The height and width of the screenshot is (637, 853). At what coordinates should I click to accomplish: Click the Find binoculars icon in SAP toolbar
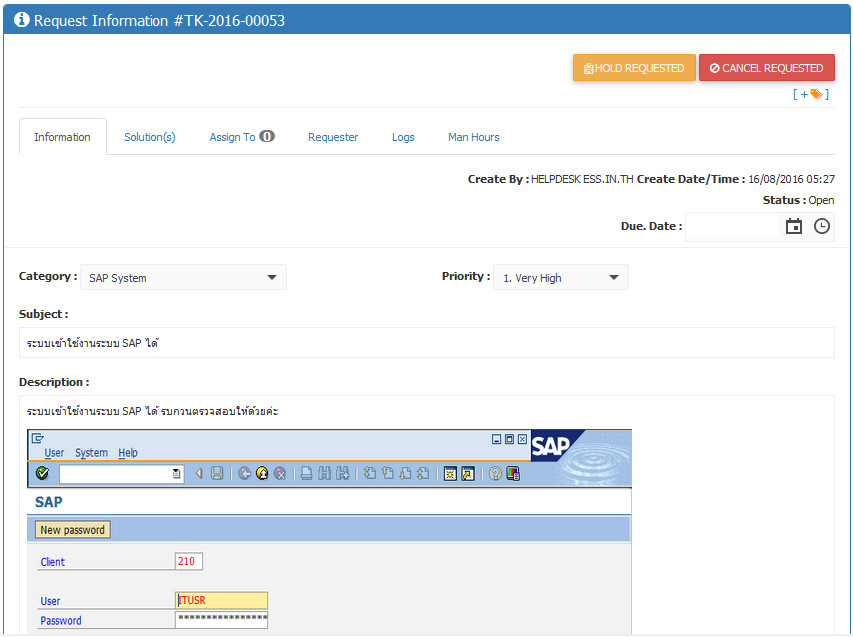(325, 473)
